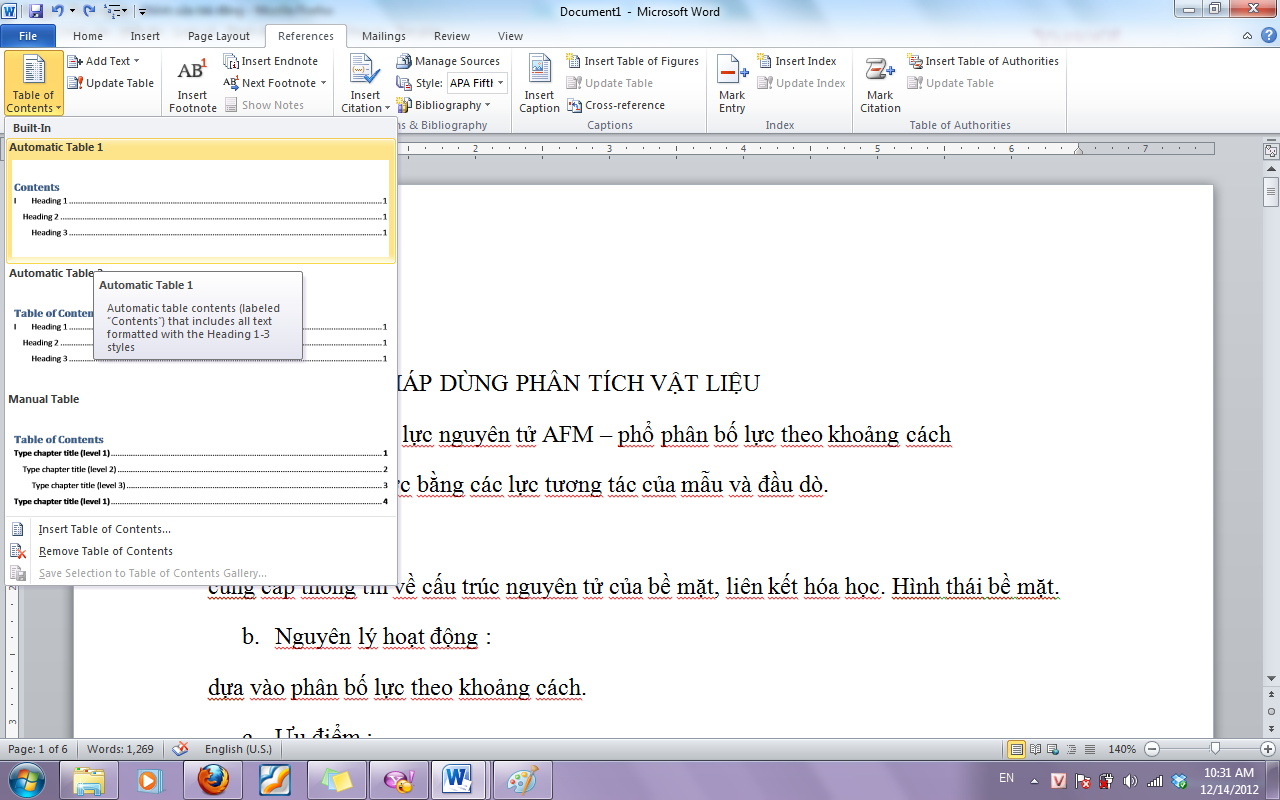This screenshot has width=1280, height=800.
Task: Click the Insert Caption icon
Action: coord(540,83)
